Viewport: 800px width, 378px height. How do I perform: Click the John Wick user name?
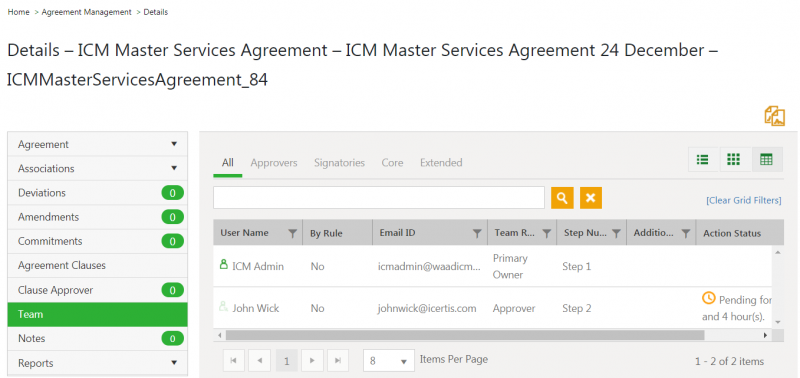[256, 309]
